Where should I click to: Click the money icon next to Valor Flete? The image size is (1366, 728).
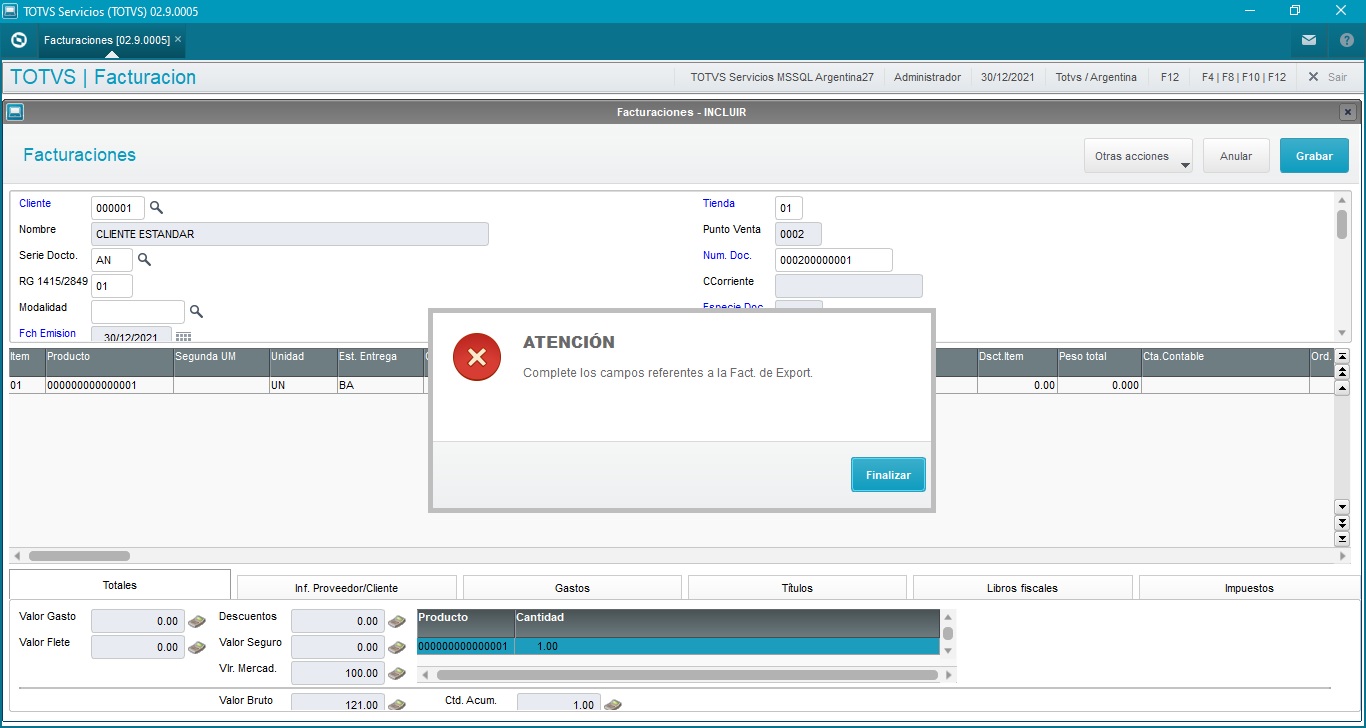(197, 647)
